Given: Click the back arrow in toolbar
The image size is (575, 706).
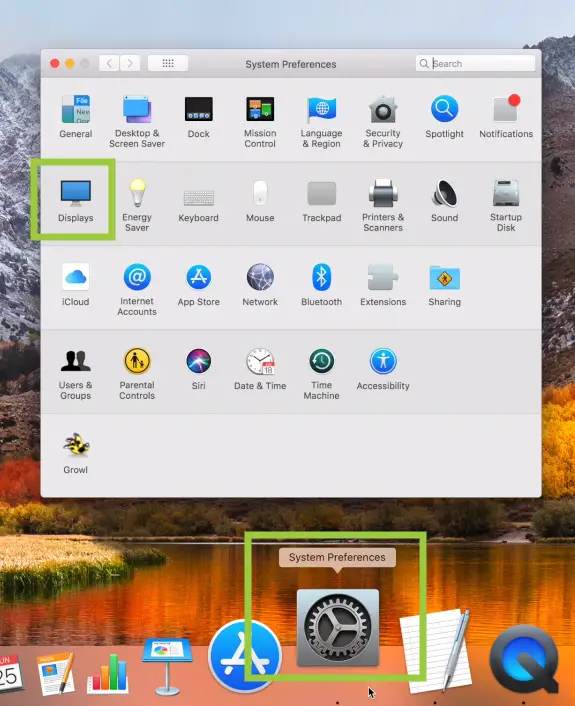Looking at the screenshot, I should point(109,63).
